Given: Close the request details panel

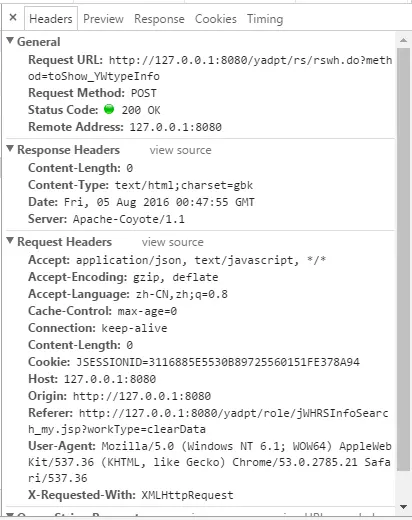Looking at the screenshot, I should click(13, 17).
